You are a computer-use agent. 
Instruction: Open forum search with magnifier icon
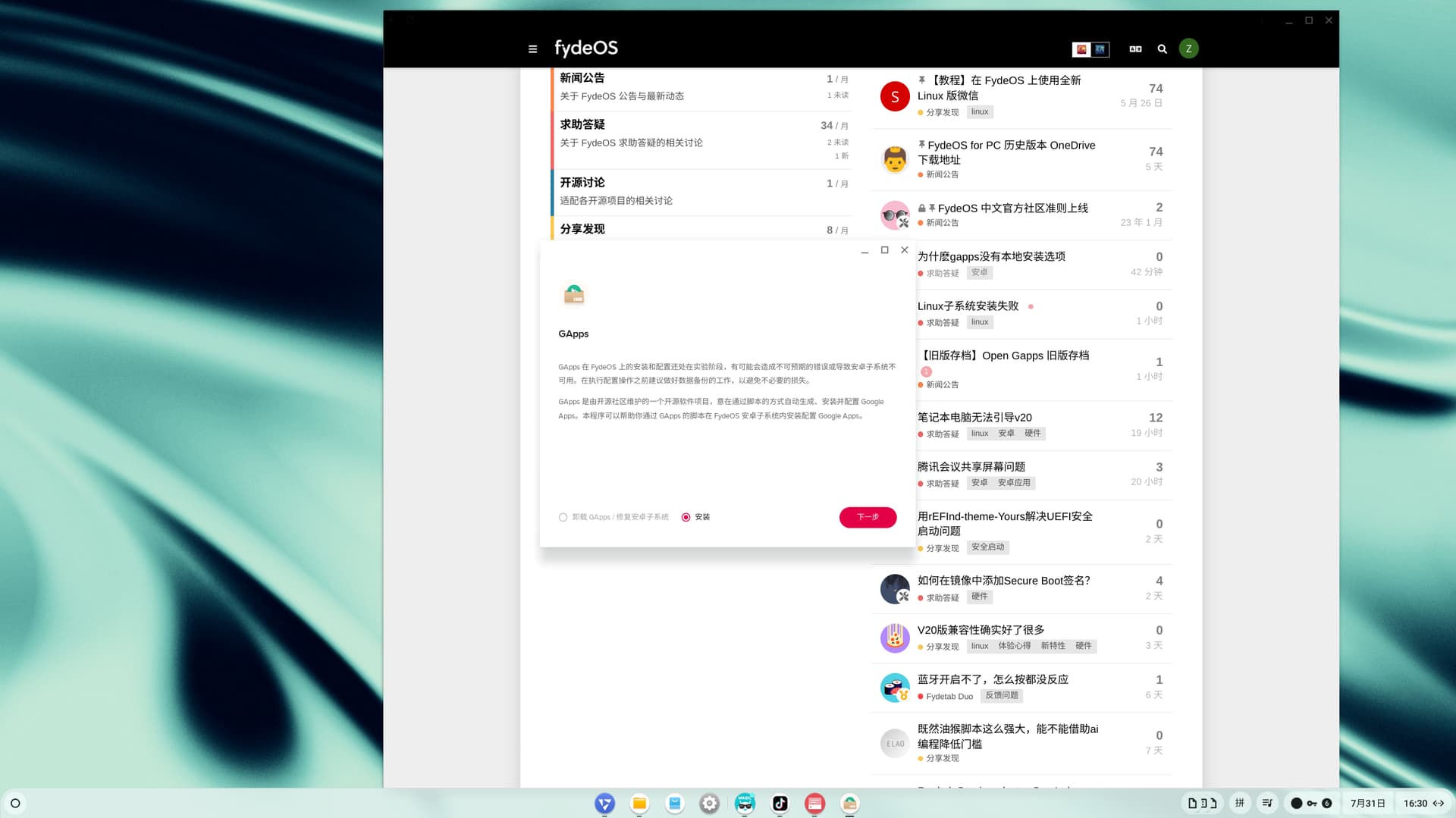(1162, 49)
